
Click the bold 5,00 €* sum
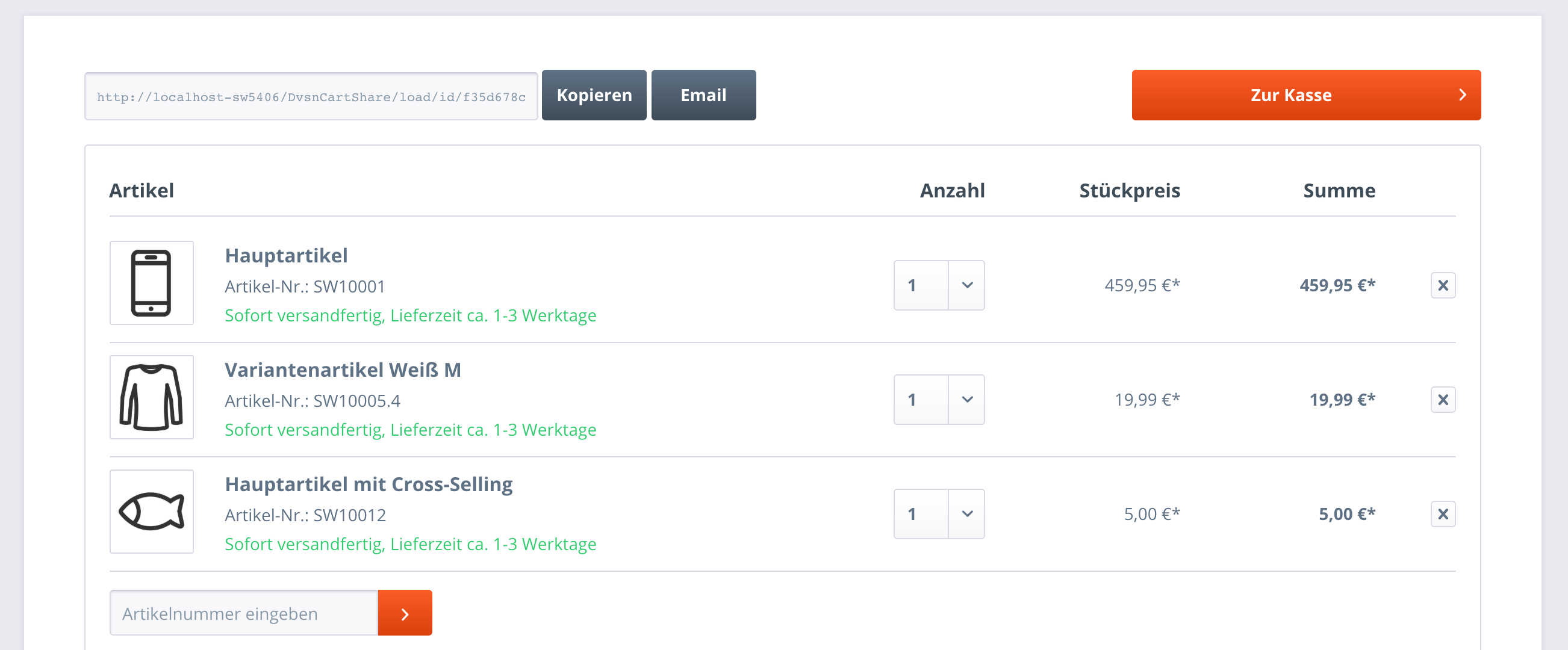(x=1347, y=514)
